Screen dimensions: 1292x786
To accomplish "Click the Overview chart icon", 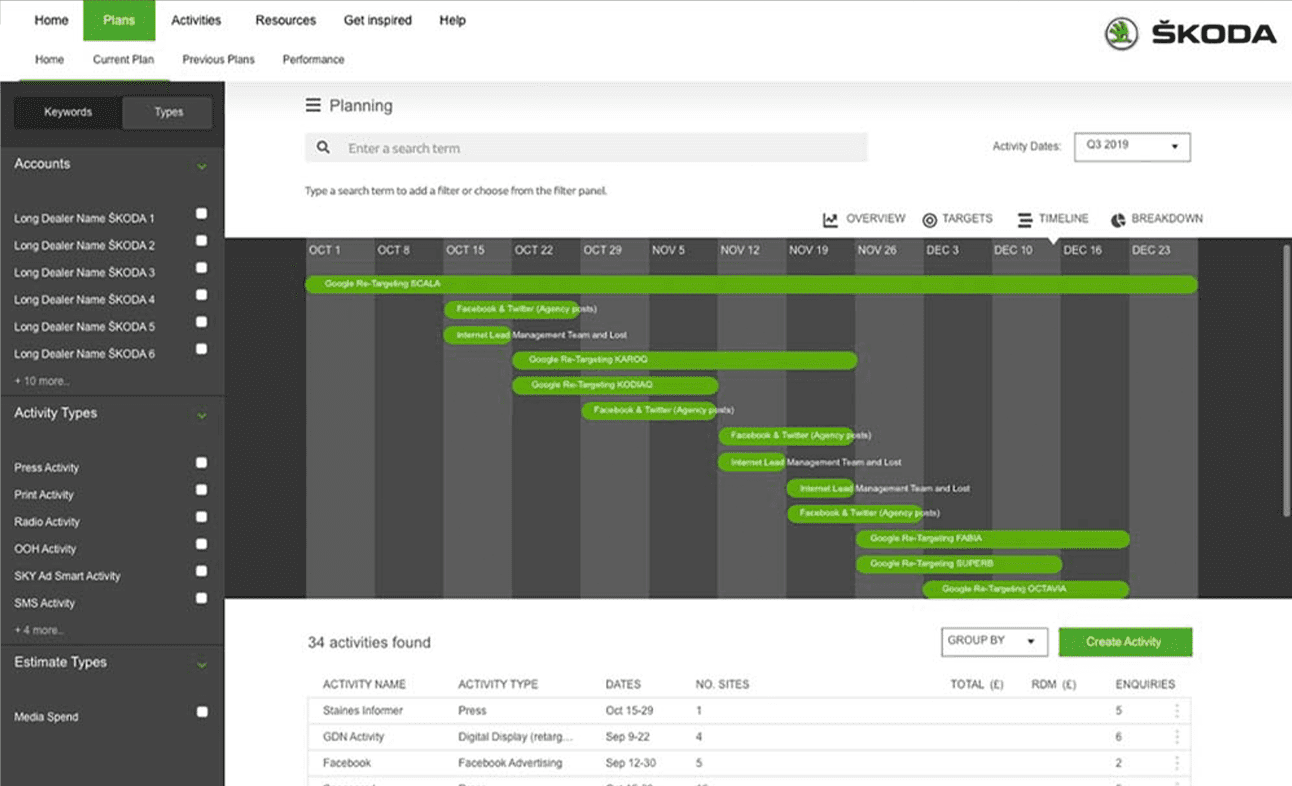I will [830, 219].
